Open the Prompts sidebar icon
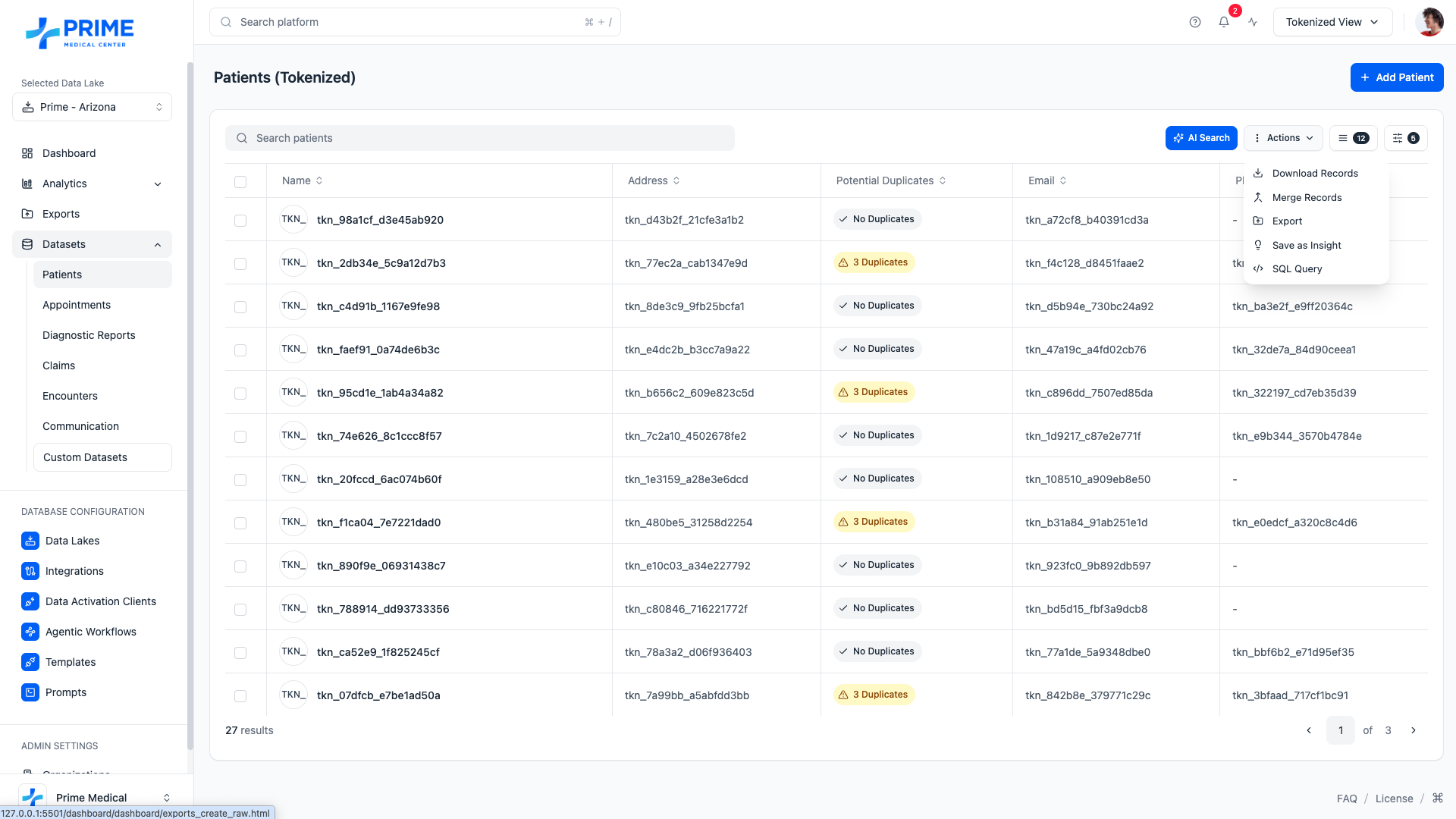Image resolution: width=1456 pixels, height=819 pixels. click(x=30, y=692)
